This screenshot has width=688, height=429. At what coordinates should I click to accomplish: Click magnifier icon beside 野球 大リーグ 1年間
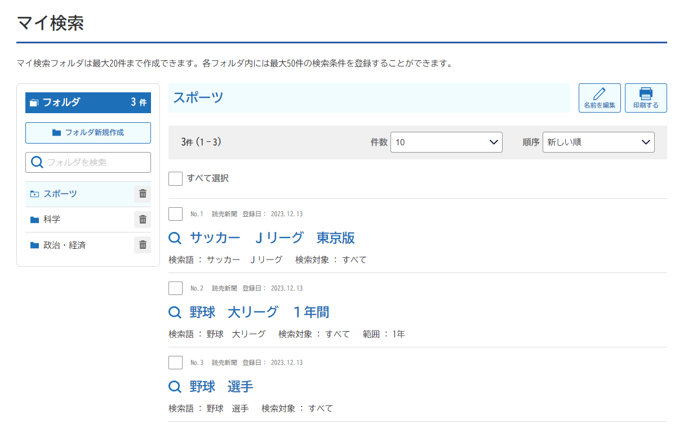coord(175,312)
